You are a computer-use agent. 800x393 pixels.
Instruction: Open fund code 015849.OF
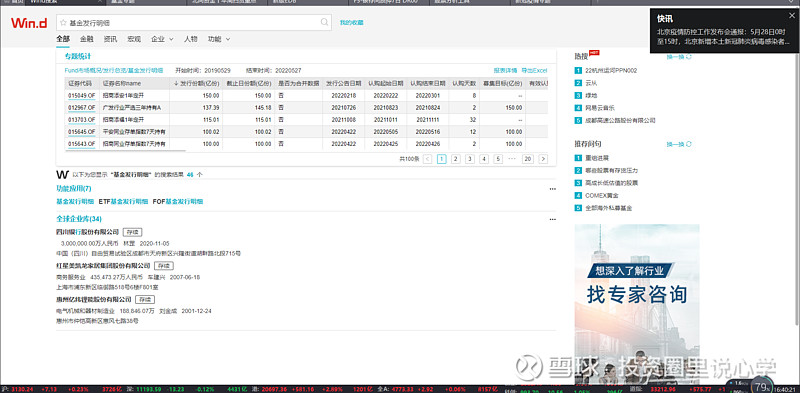click(x=82, y=95)
